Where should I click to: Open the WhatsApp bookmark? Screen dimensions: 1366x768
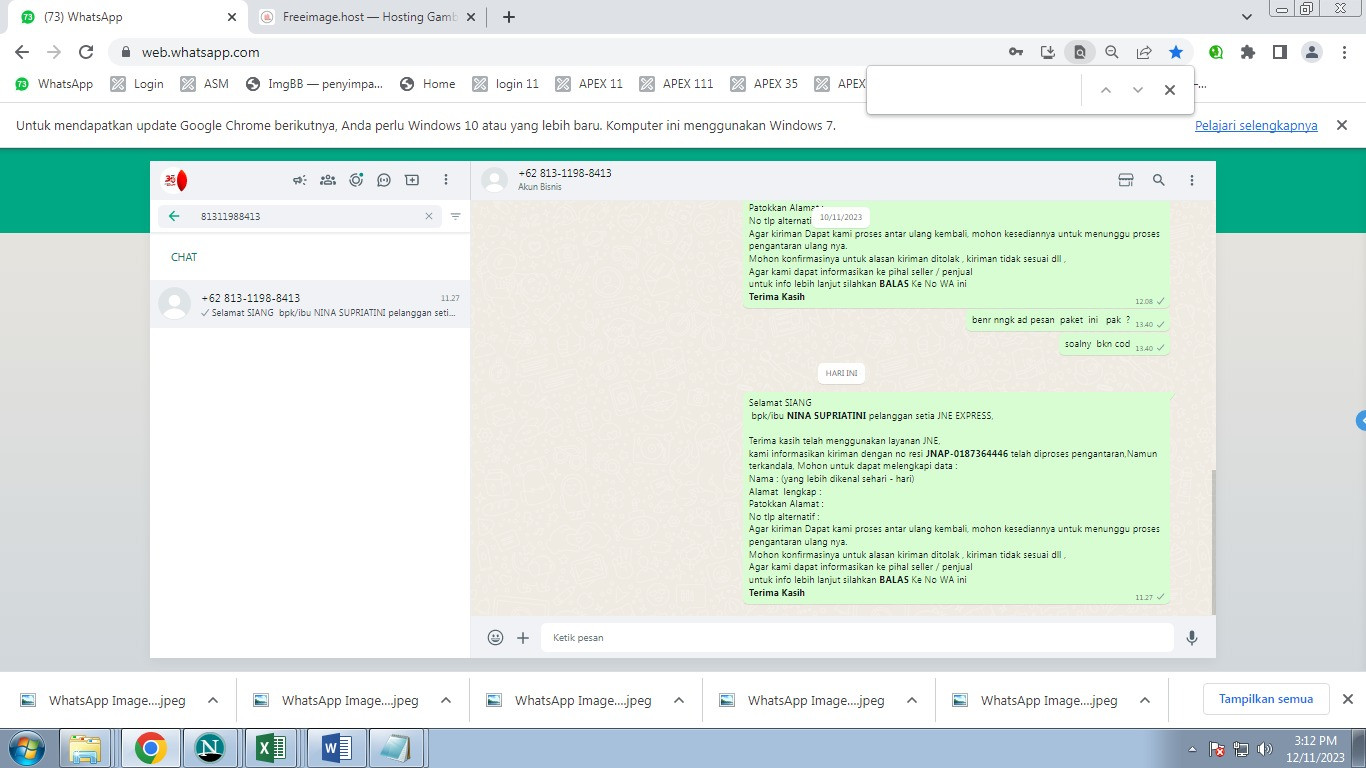pyautogui.click(x=54, y=84)
